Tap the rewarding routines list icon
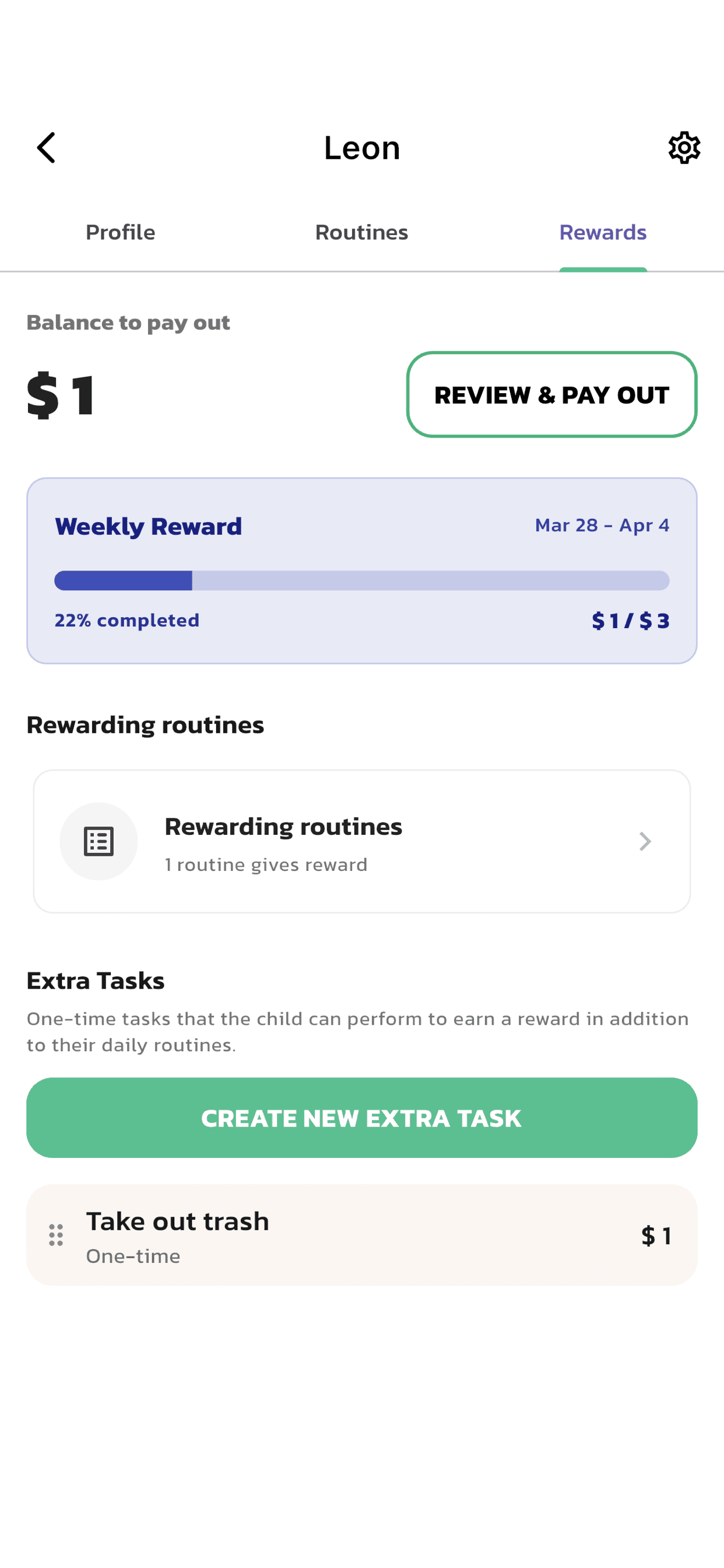This screenshot has height=1568, width=724. tap(99, 841)
